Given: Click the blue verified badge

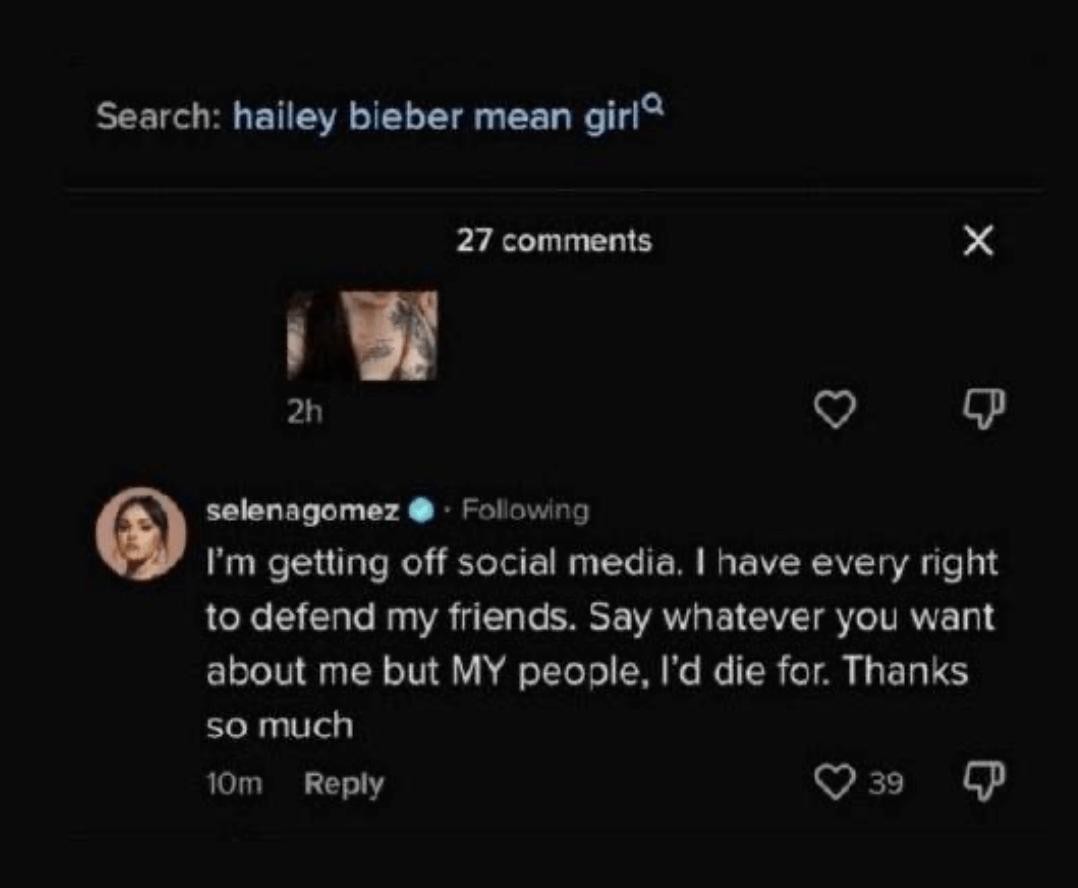Looking at the screenshot, I should (421, 512).
